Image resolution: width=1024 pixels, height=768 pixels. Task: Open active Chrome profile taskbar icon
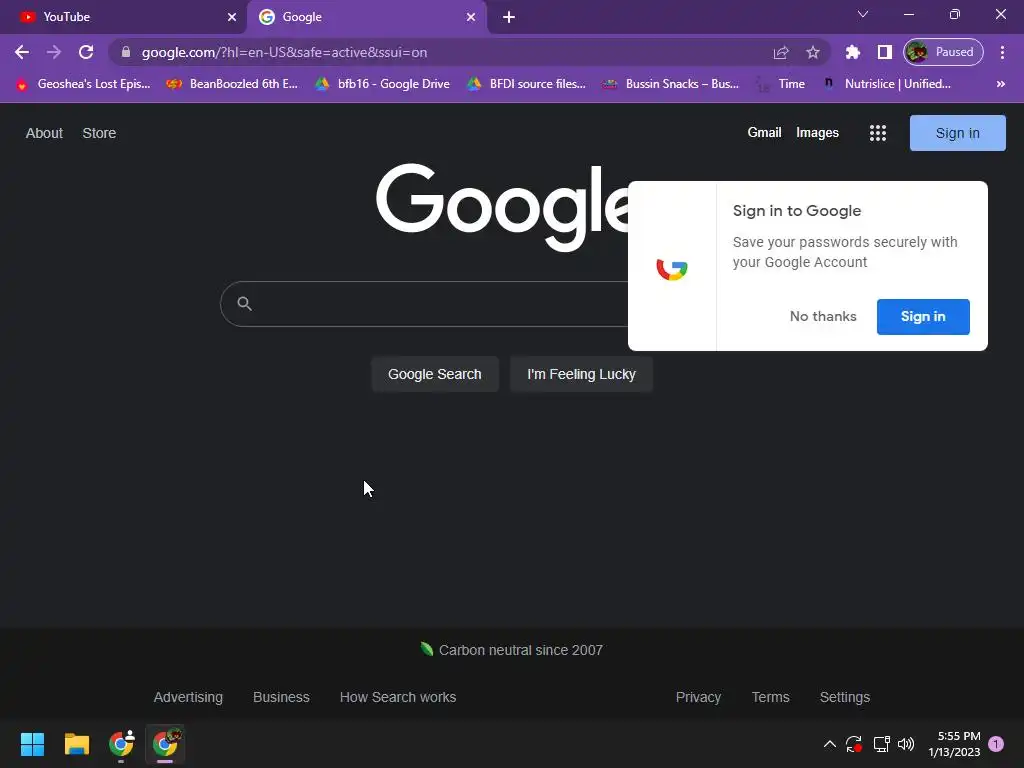[166, 744]
